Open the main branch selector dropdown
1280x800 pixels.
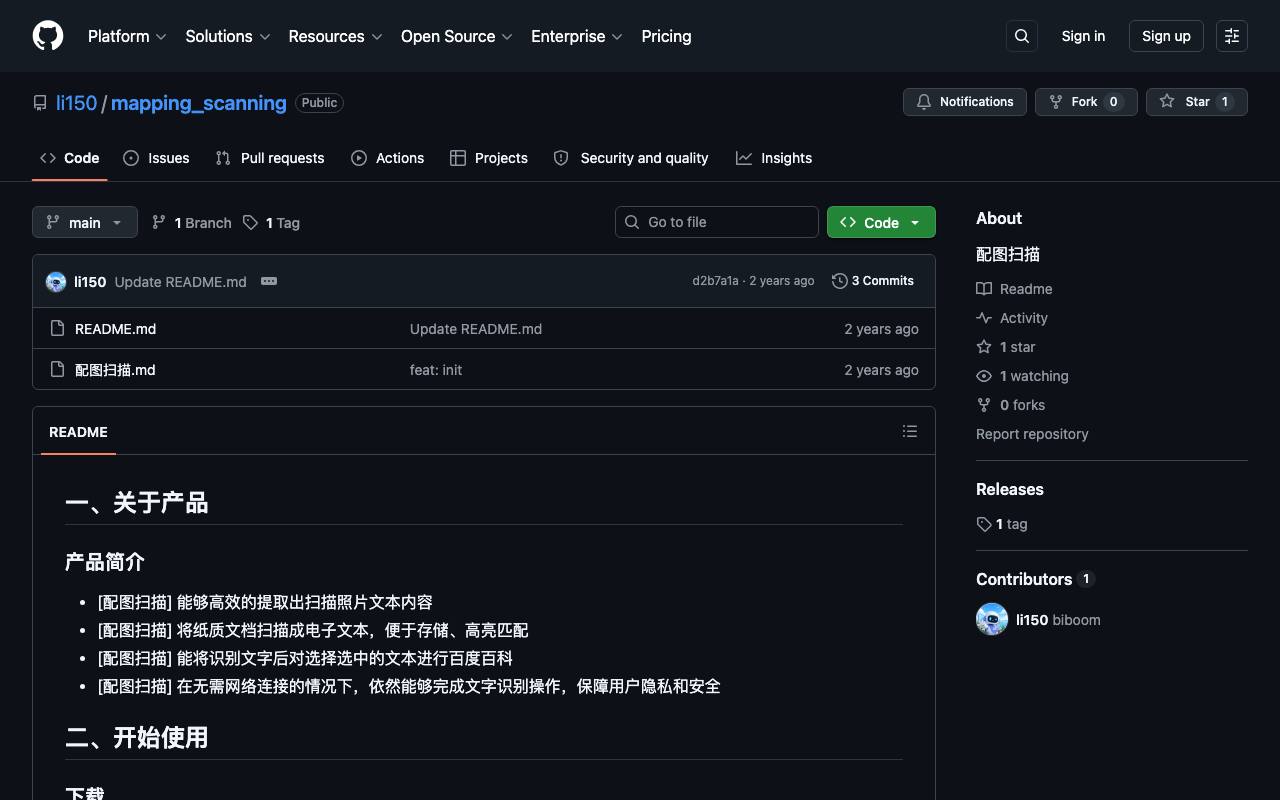coord(85,222)
